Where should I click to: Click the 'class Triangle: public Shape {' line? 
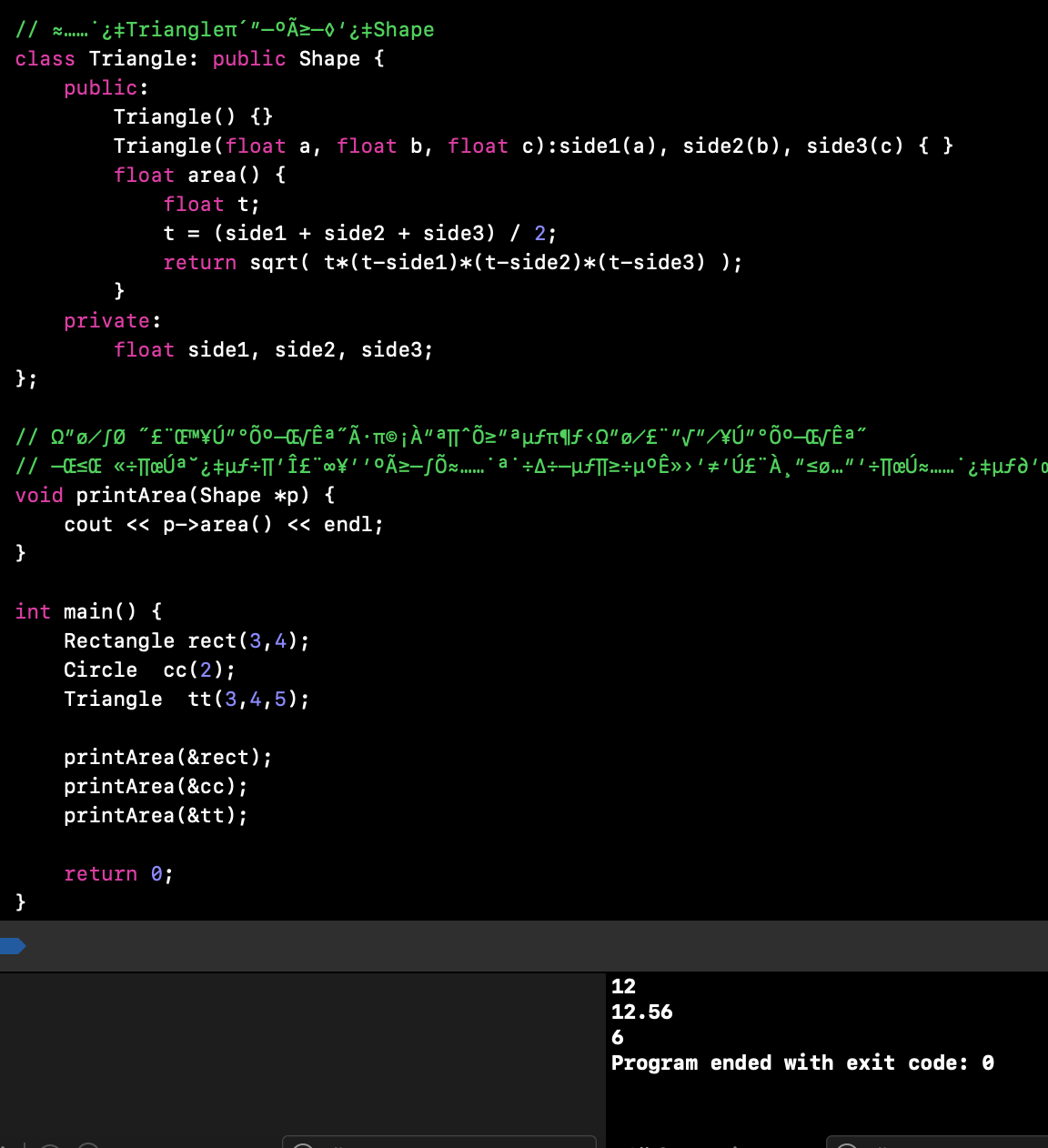tap(200, 59)
